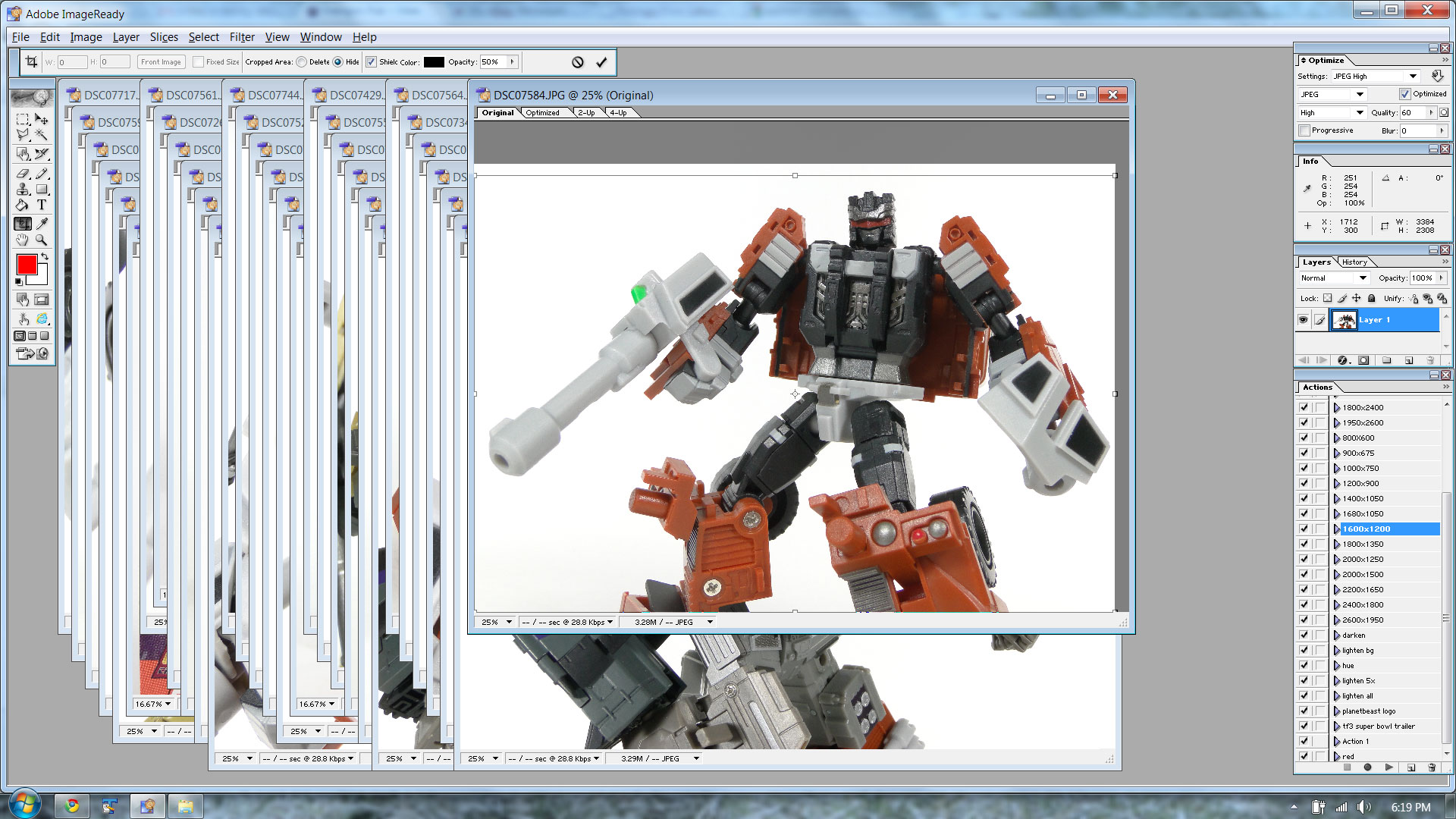Select the Rectangular Marquee tool
This screenshot has height=819, width=1456.
coord(23,119)
